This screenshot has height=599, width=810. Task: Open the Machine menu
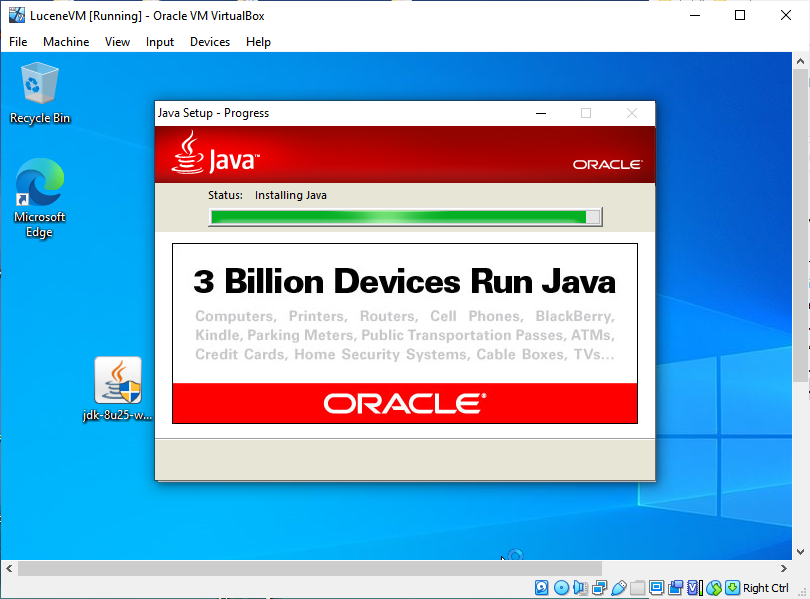coord(66,42)
